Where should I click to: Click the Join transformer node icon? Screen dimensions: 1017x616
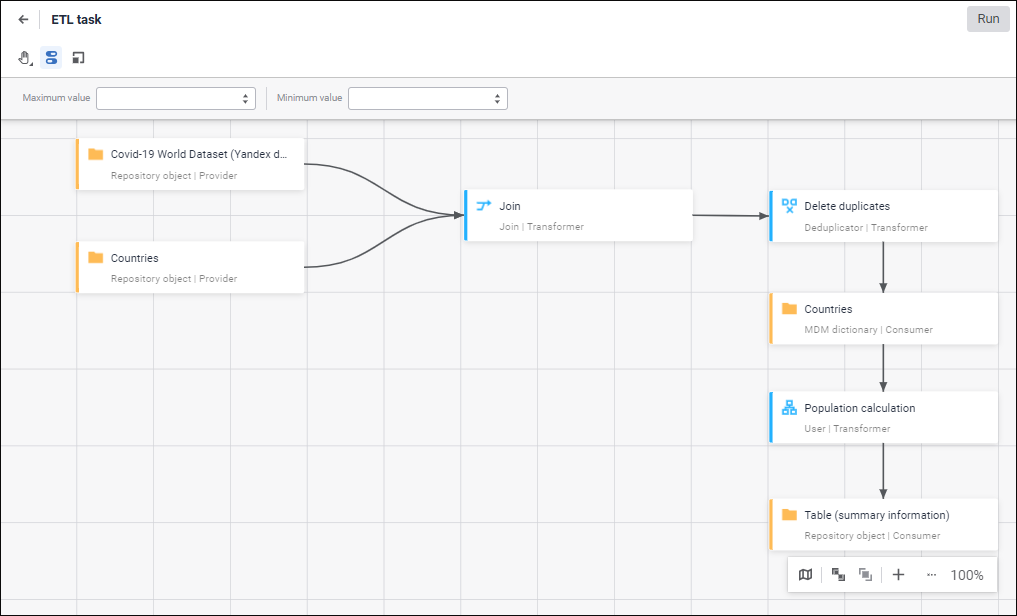tap(484, 206)
